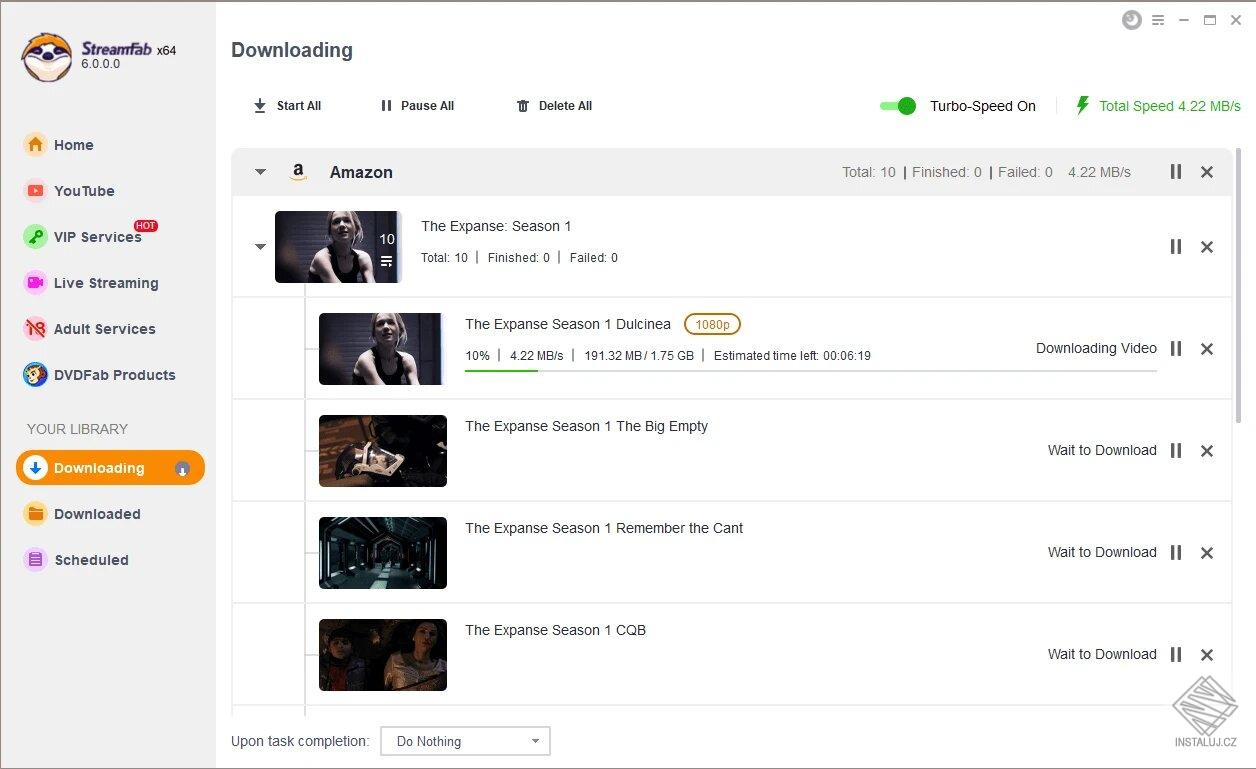The width and height of the screenshot is (1256, 769).
Task: Remove The Expanse: Season 1 task
Action: coord(1207,247)
